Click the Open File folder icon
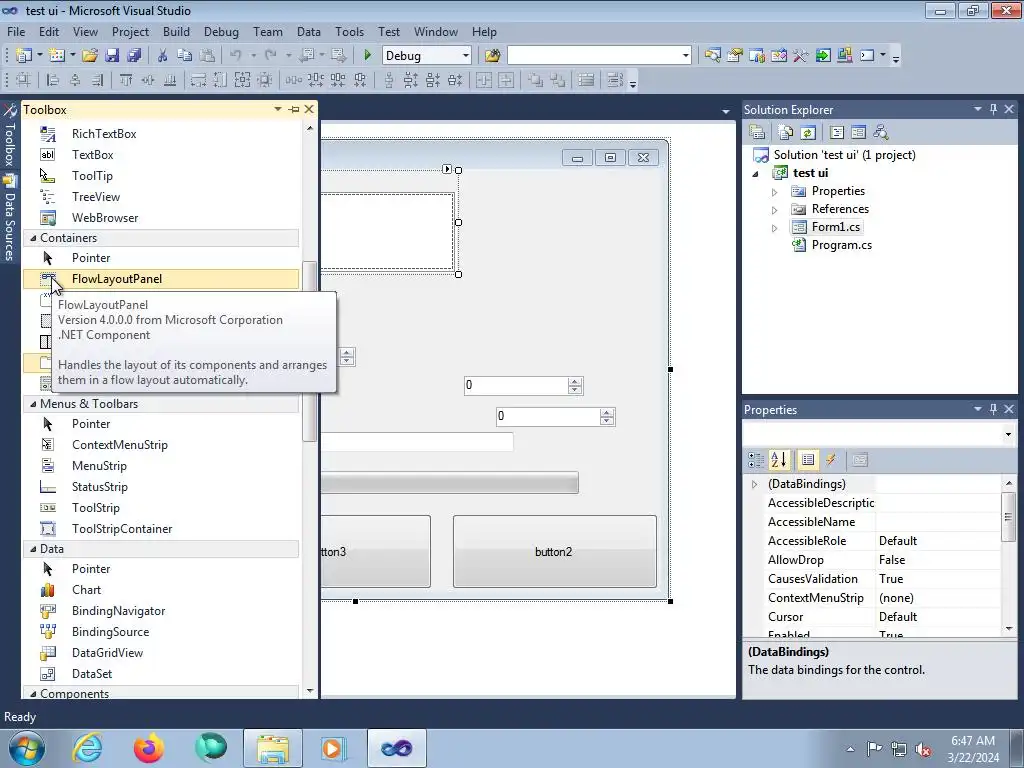 tap(90, 56)
